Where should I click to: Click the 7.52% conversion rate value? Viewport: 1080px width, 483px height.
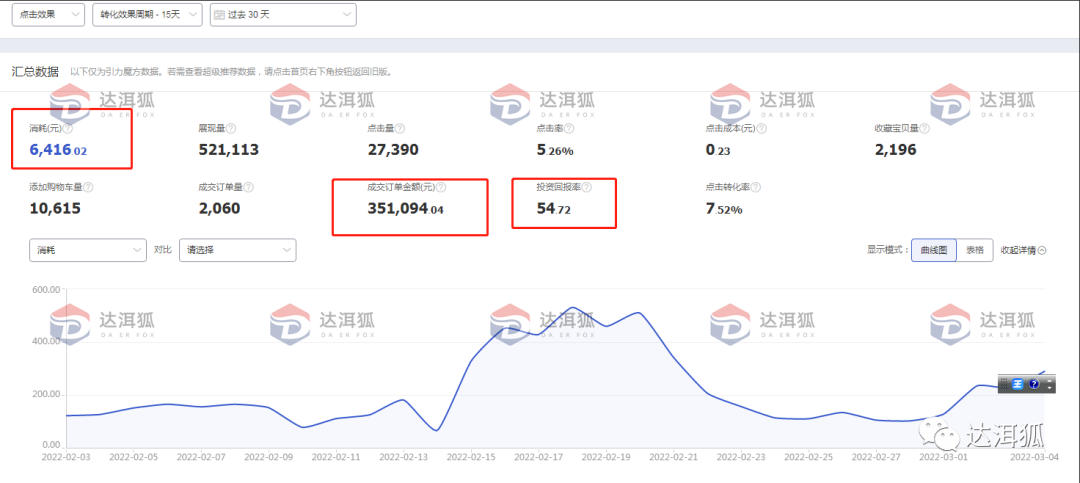click(x=724, y=208)
